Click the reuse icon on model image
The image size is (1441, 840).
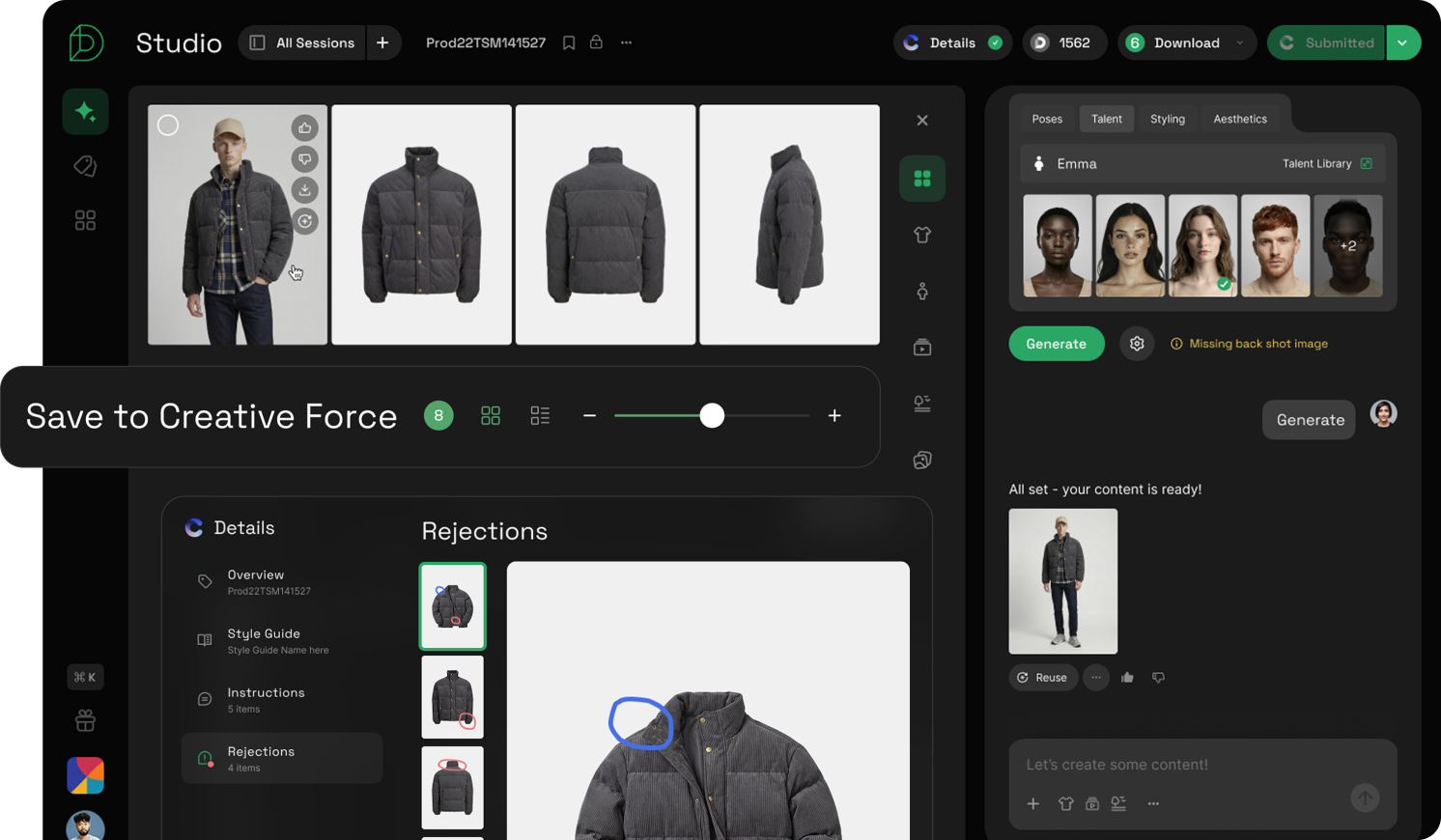point(305,221)
